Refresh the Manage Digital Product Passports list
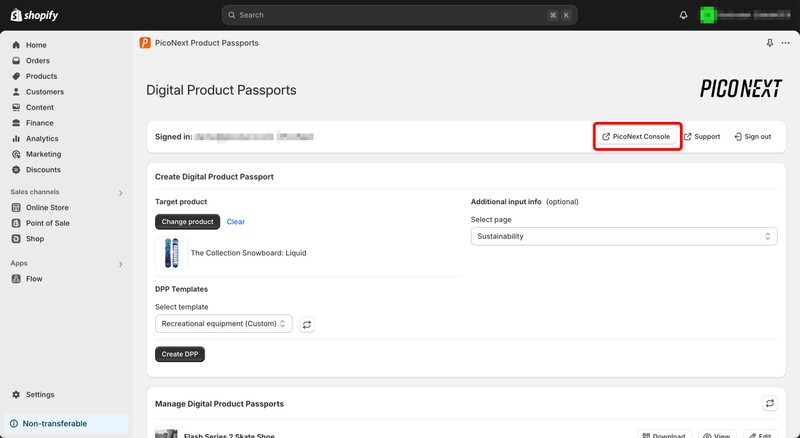The height and width of the screenshot is (438, 800). [x=769, y=403]
